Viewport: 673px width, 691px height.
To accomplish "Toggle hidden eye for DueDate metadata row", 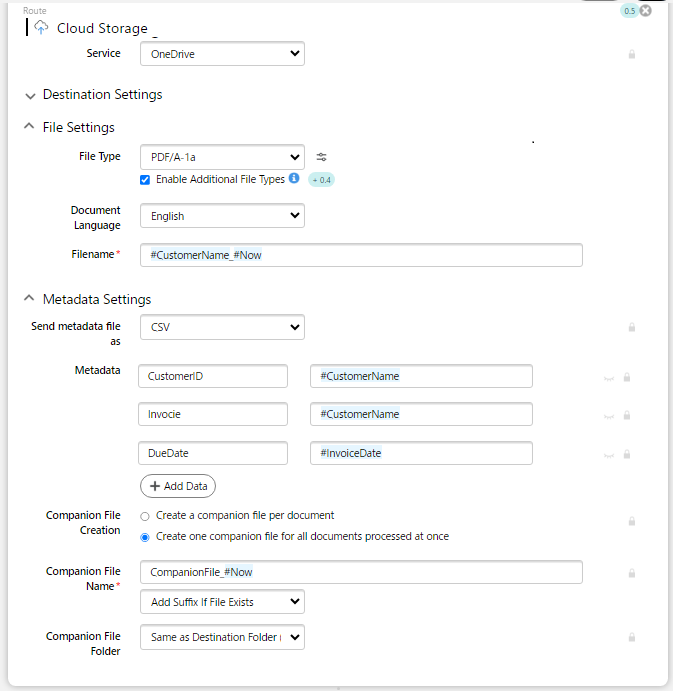I will (x=609, y=455).
